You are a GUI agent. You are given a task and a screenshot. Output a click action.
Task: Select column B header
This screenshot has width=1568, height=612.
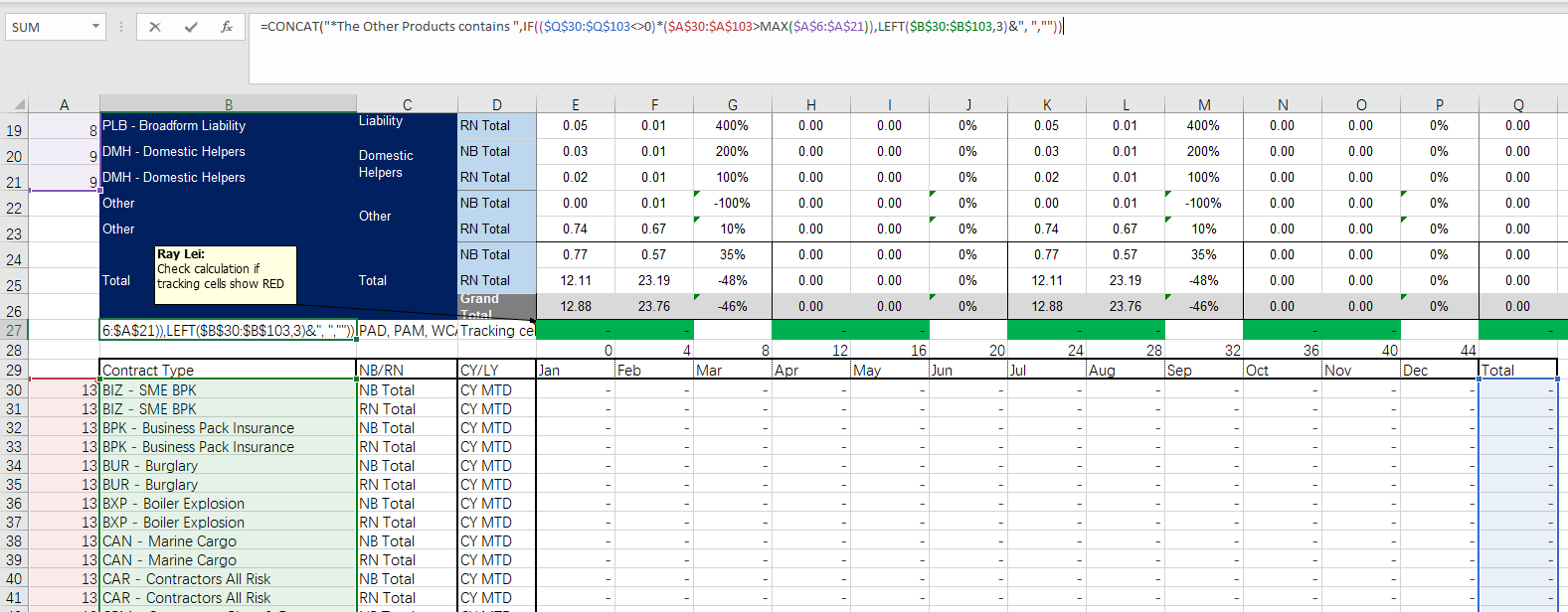click(x=229, y=104)
